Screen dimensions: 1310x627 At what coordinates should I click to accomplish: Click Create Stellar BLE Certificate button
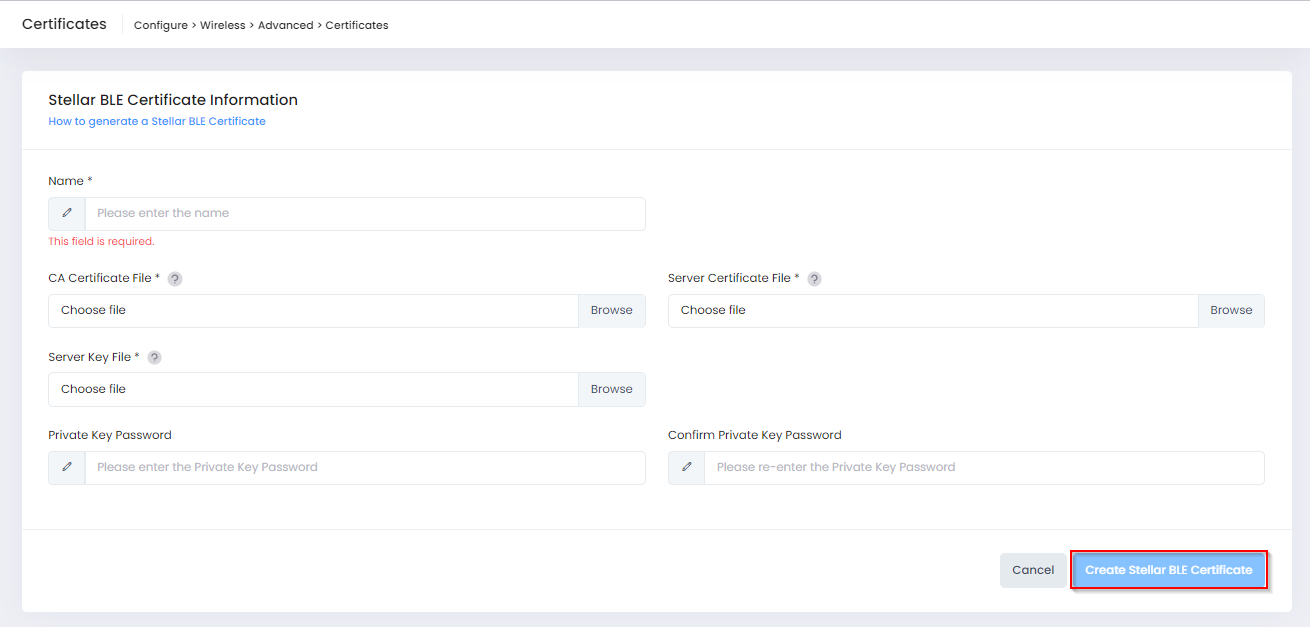pos(1168,570)
